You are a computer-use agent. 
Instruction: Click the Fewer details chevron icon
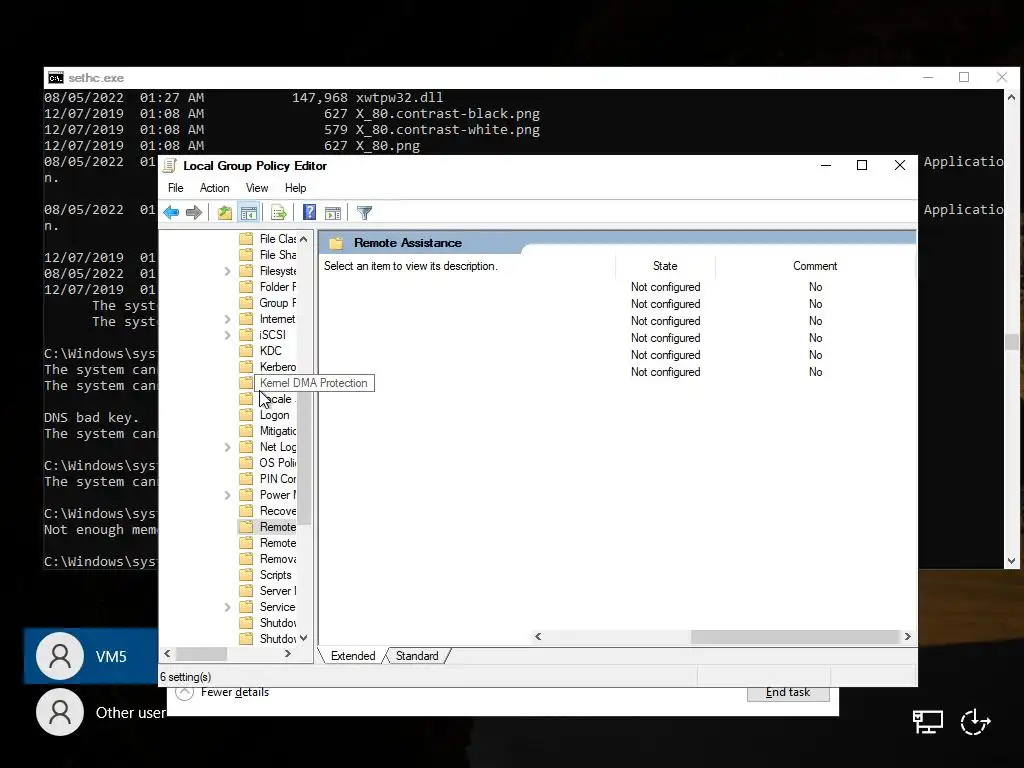click(184, 692)
